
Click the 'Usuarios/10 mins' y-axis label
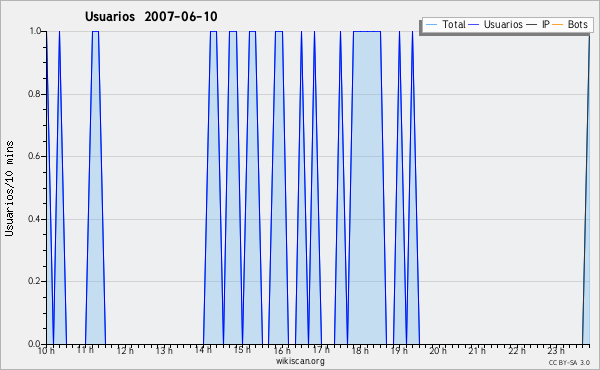[x=9, y=189]
